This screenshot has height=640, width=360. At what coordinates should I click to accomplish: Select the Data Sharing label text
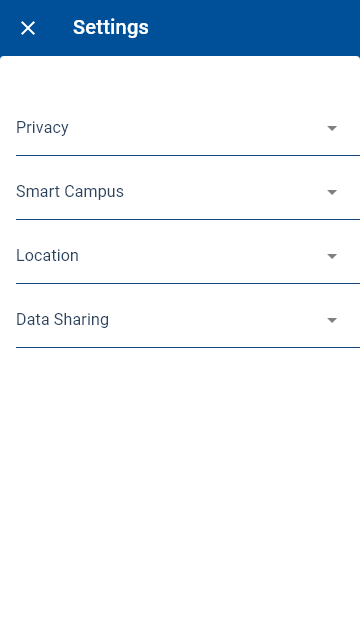pyautogui.click(x=62, y=320)
